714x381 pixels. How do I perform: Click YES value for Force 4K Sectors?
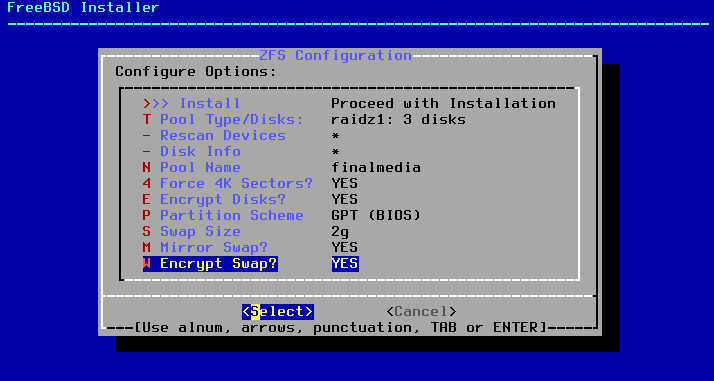tap(345, 183)
